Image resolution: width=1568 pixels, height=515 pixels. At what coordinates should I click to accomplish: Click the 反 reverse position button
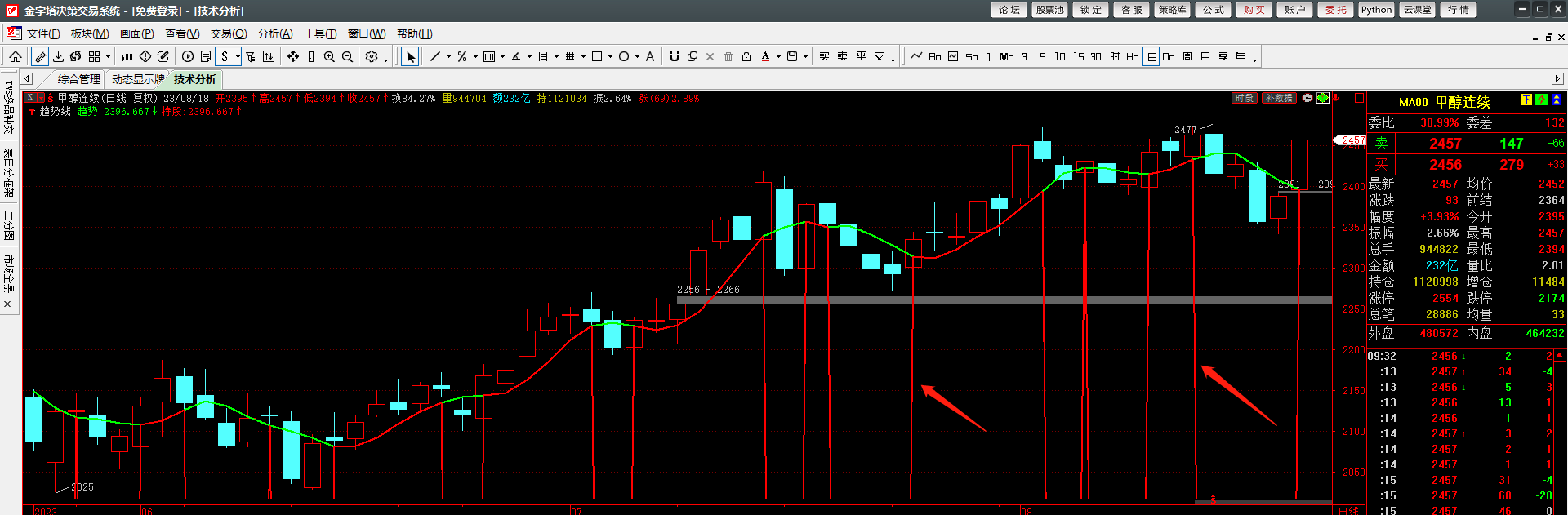879,56
